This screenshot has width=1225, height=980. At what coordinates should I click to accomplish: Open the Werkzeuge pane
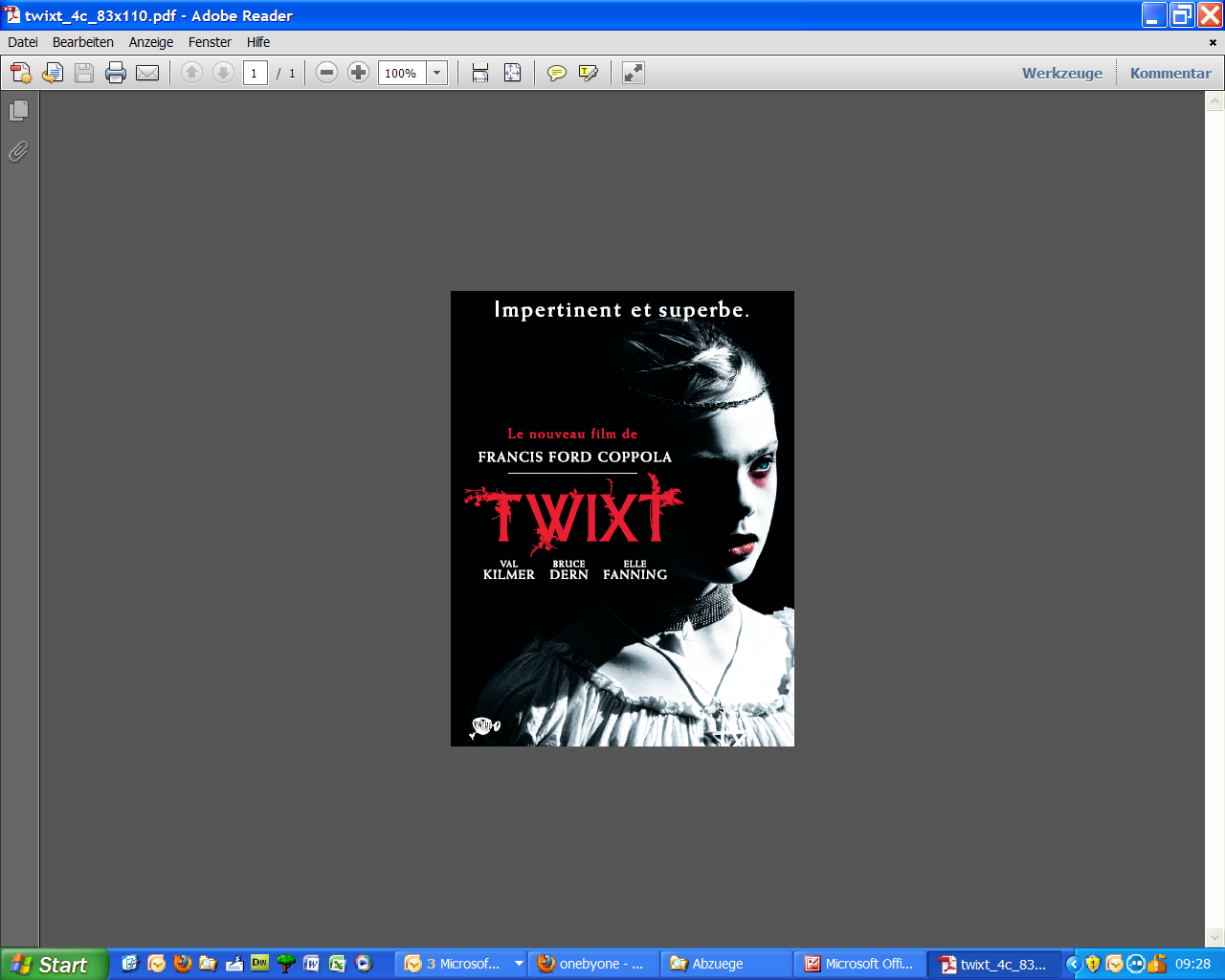(x=1061, y=73)
